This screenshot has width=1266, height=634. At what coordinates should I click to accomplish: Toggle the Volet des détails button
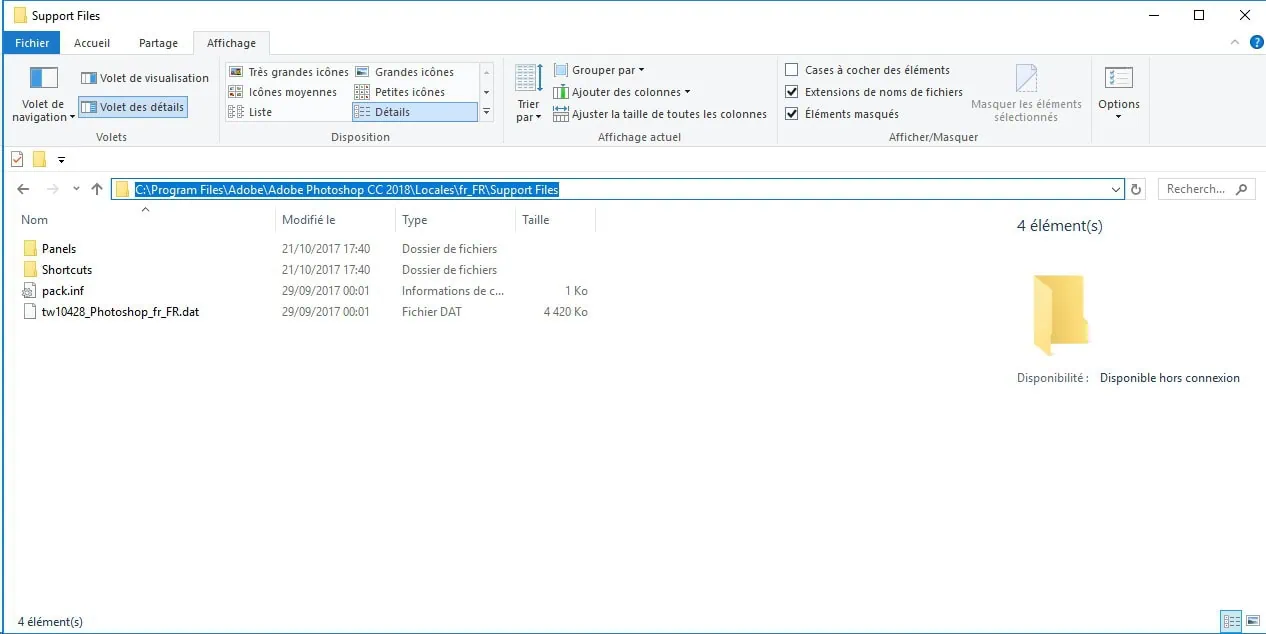pyautogui.click(x=133, y=107)
